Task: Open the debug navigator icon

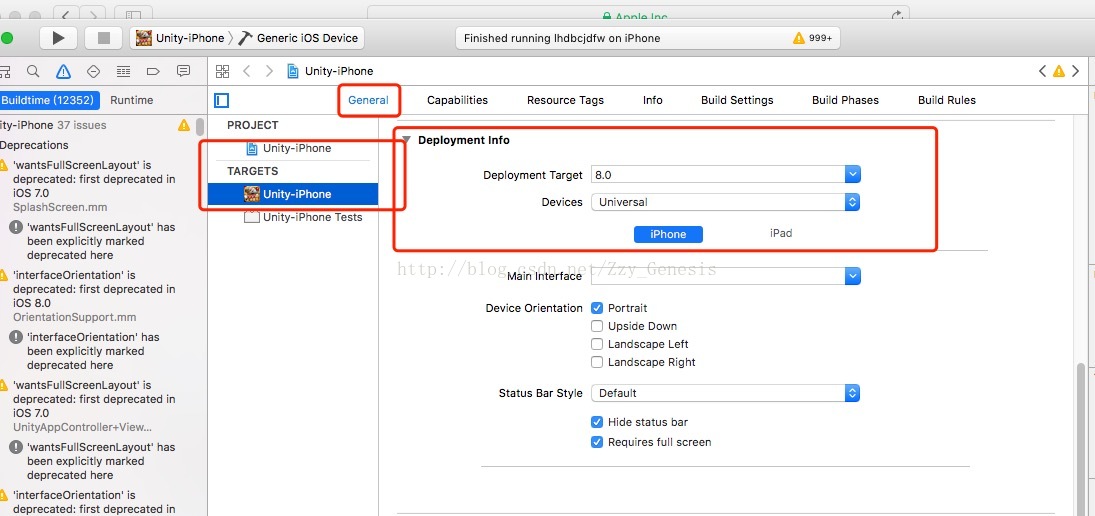Action: [124, 71]
